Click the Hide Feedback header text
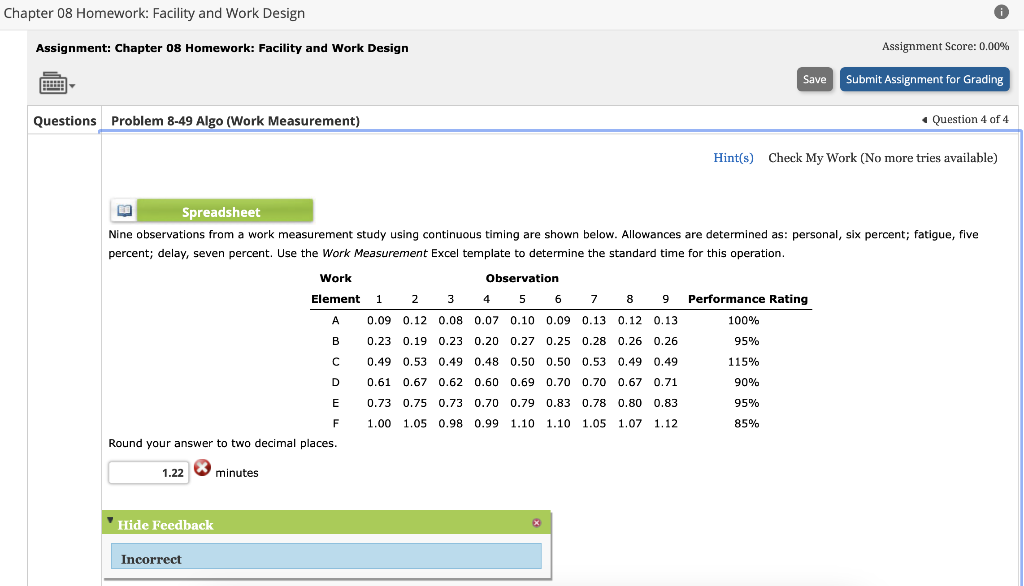Screen dimensions: 1024x586 pos(165,525)
